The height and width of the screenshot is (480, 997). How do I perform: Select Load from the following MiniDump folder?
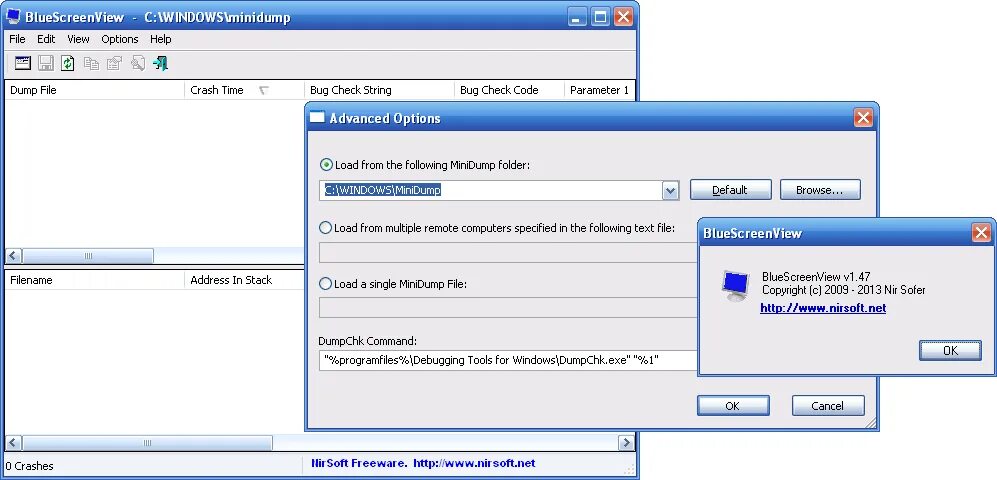point(326,165)
